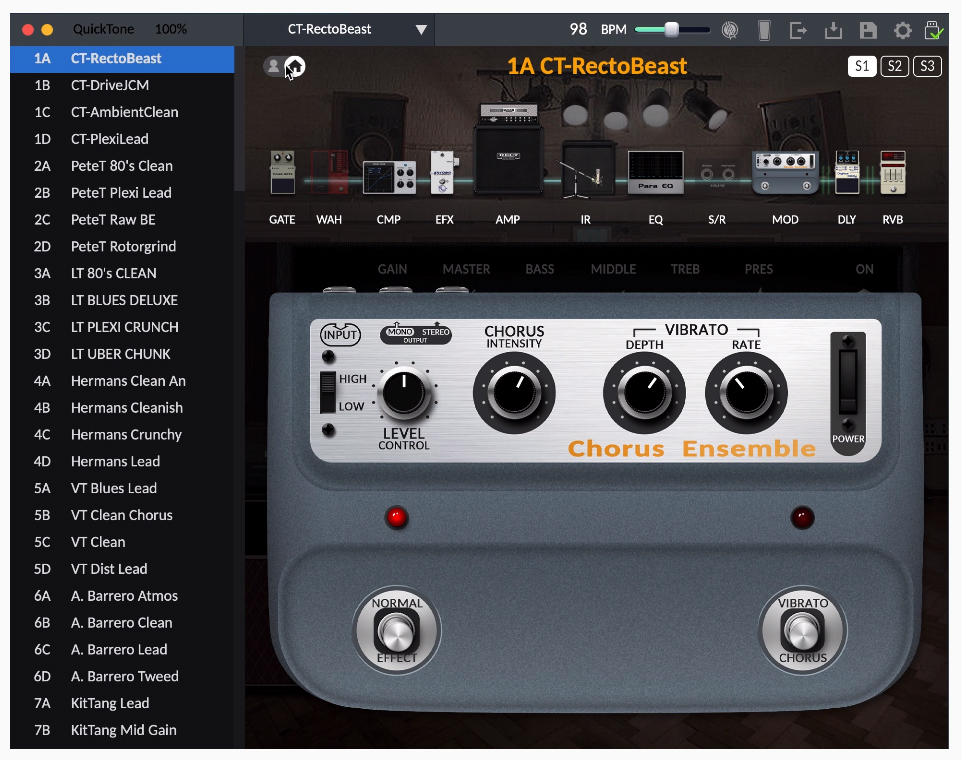Select the S/R send-return block
Image resolution: width=962 pixels, height=760 pixels.
(x=717, y=175)
